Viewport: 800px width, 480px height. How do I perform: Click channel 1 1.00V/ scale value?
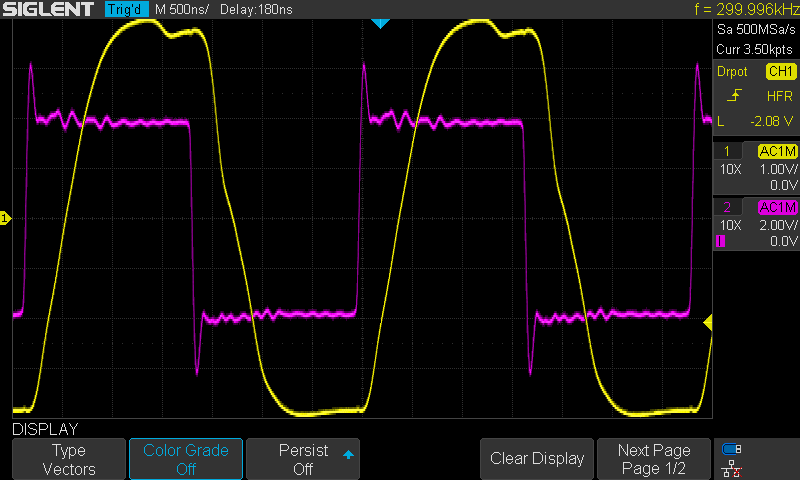coord(779,169)
